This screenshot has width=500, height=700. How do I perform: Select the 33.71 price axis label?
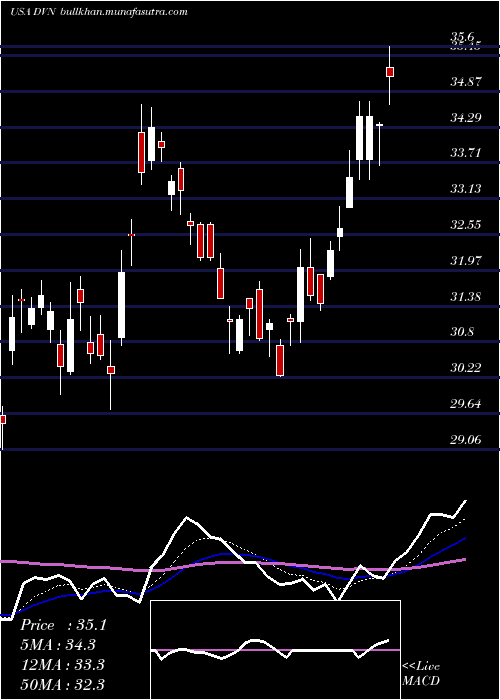pos(466,153)
